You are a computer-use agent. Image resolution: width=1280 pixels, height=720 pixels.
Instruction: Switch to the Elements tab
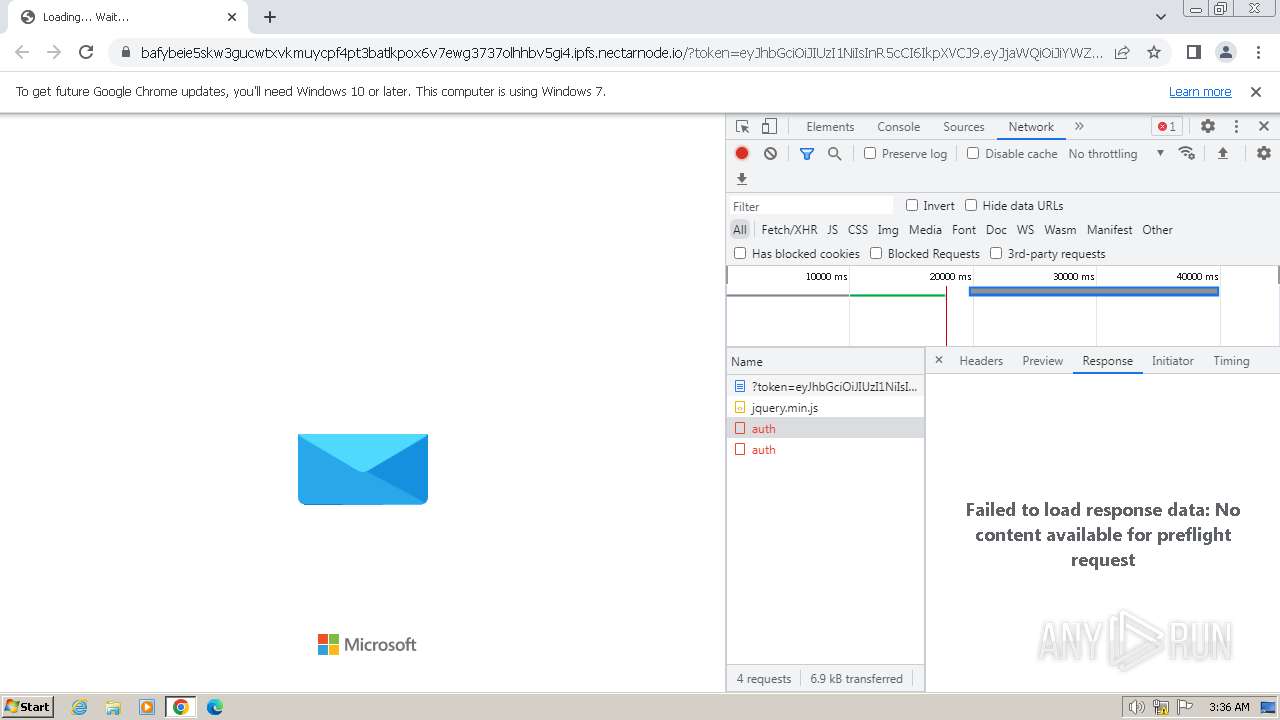830,127
